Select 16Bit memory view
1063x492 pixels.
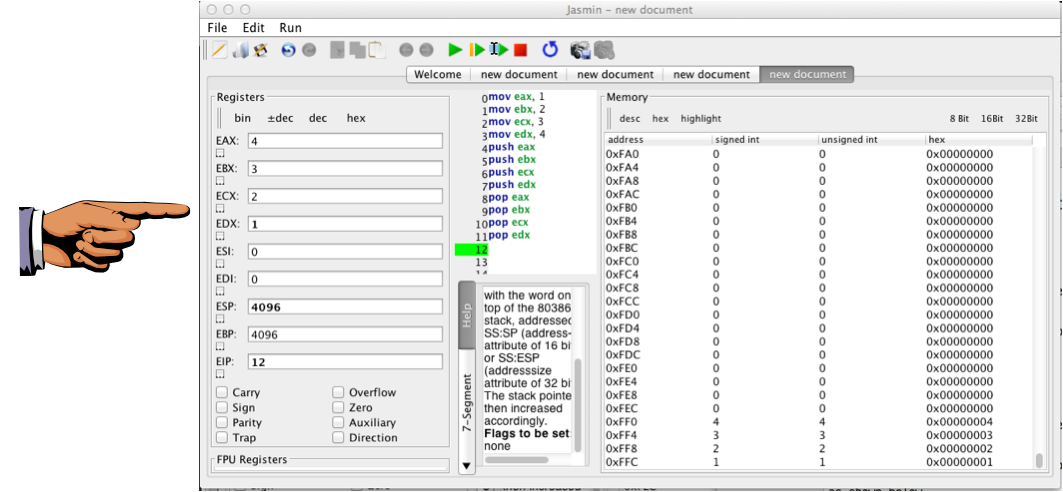[x=991, y=118]
